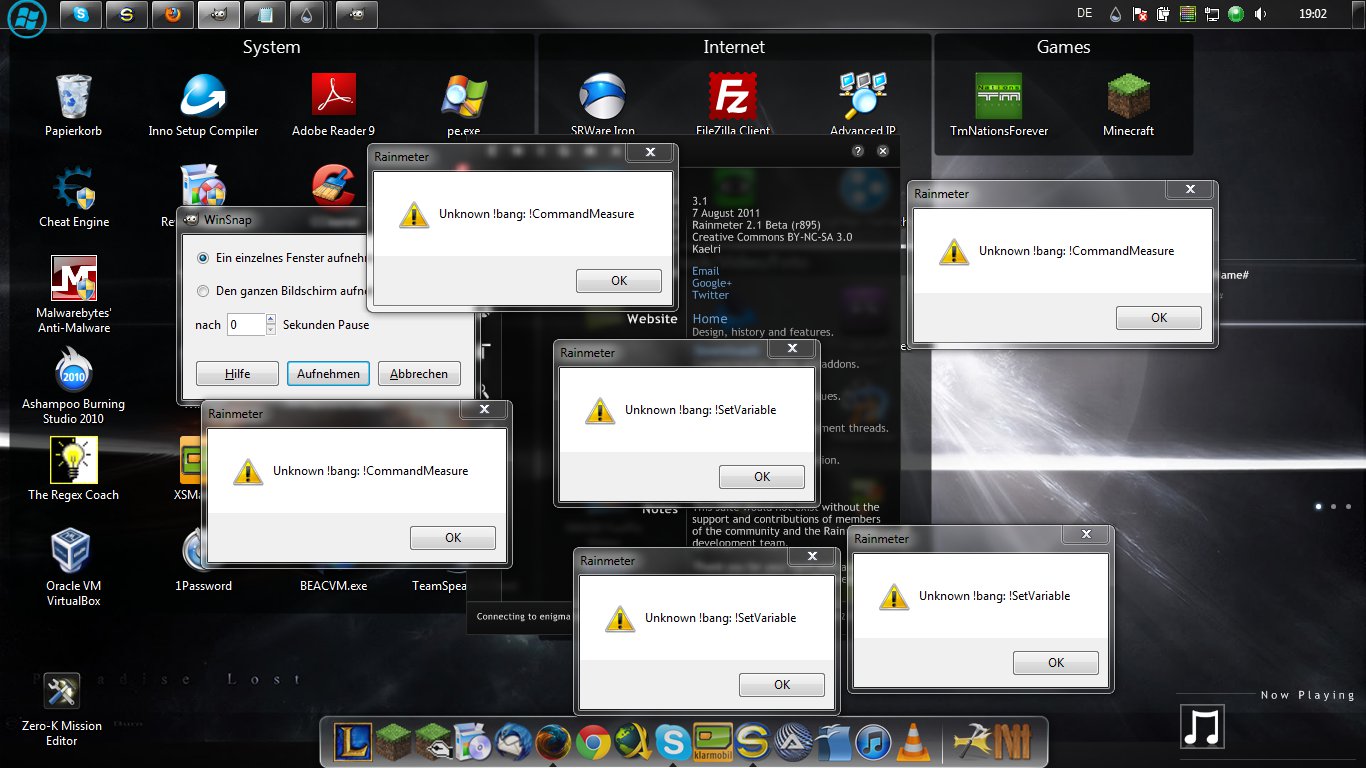The height and width of the screenshot is (768, 1366).
Task: Click the DE language indicator in tray
Action: tap(1084, 14)
